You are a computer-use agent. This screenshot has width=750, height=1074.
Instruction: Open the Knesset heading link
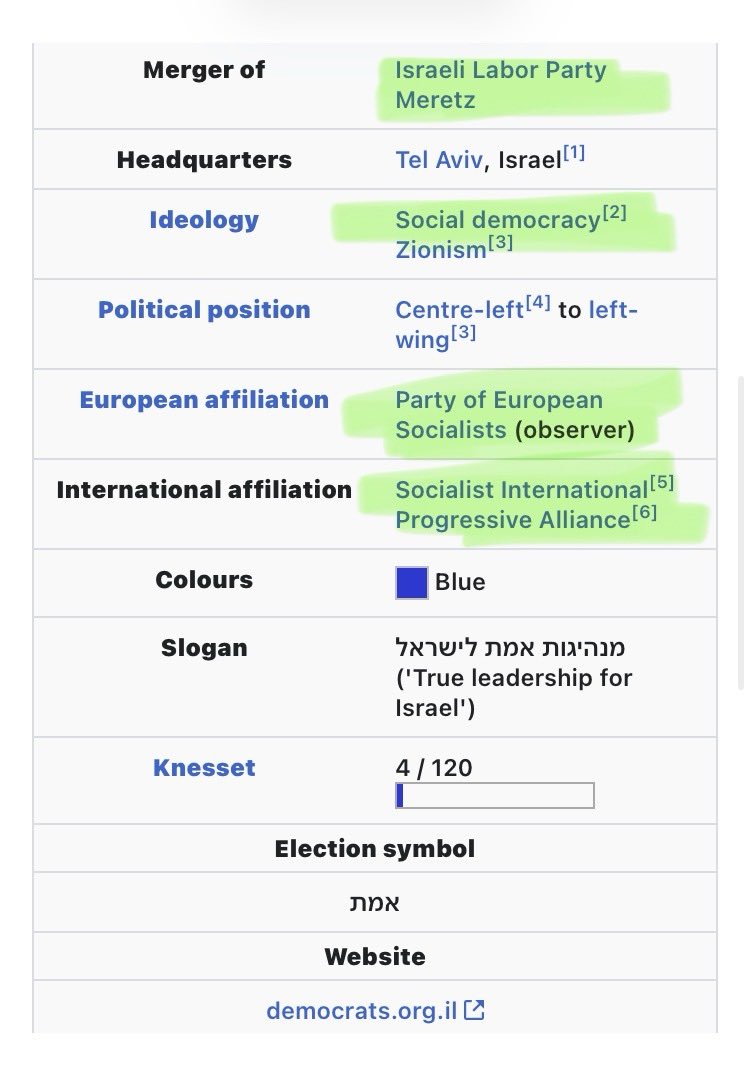click(x=204, y=768)
